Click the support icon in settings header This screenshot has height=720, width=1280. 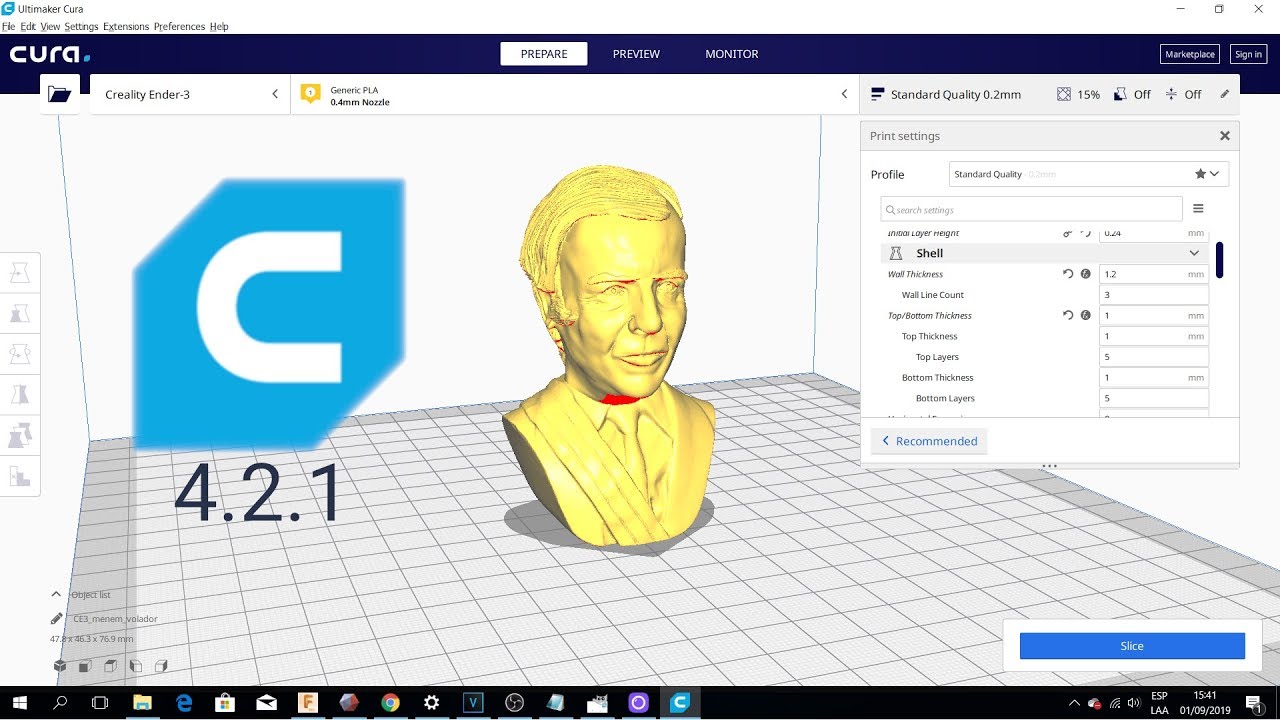pos(1121,94)
